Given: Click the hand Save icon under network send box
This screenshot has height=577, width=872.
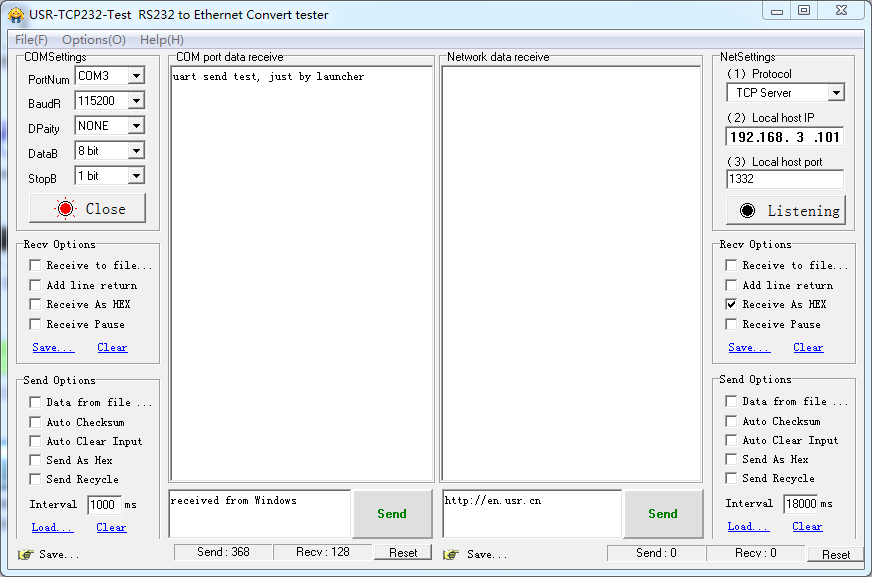Looking at the screenshot, I should (452, 554).
